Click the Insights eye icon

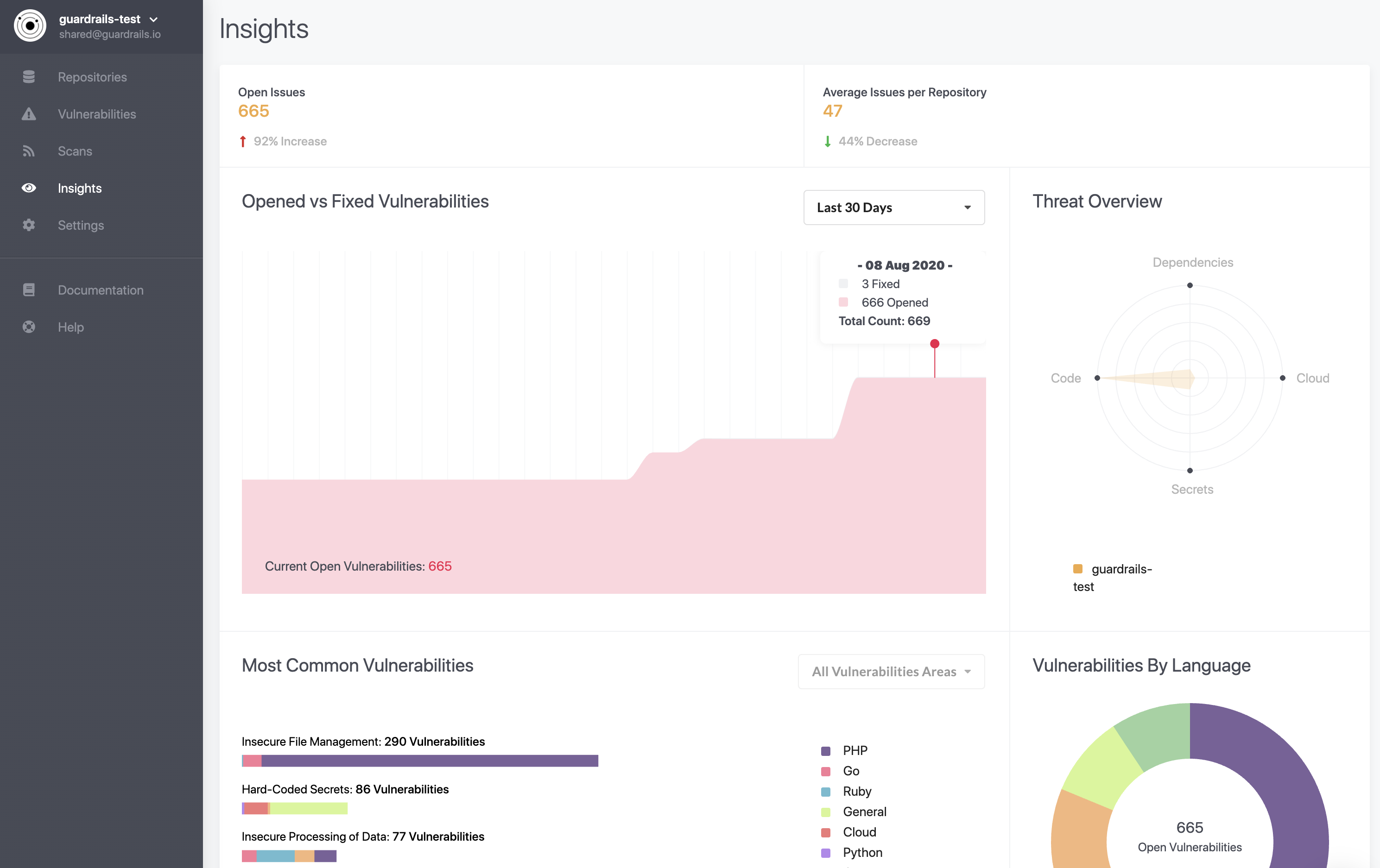point(29,188)
